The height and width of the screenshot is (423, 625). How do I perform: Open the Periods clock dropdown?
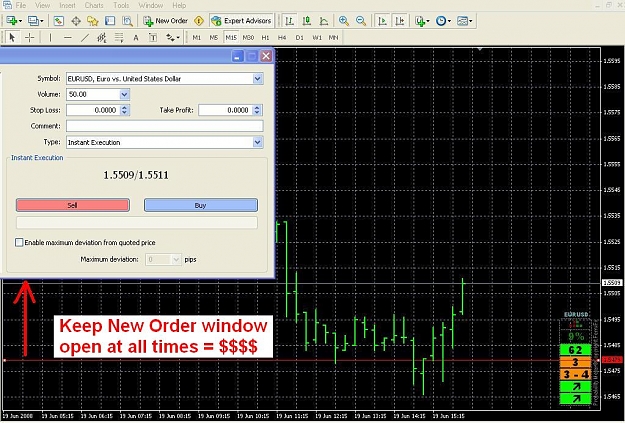point(443,21)
